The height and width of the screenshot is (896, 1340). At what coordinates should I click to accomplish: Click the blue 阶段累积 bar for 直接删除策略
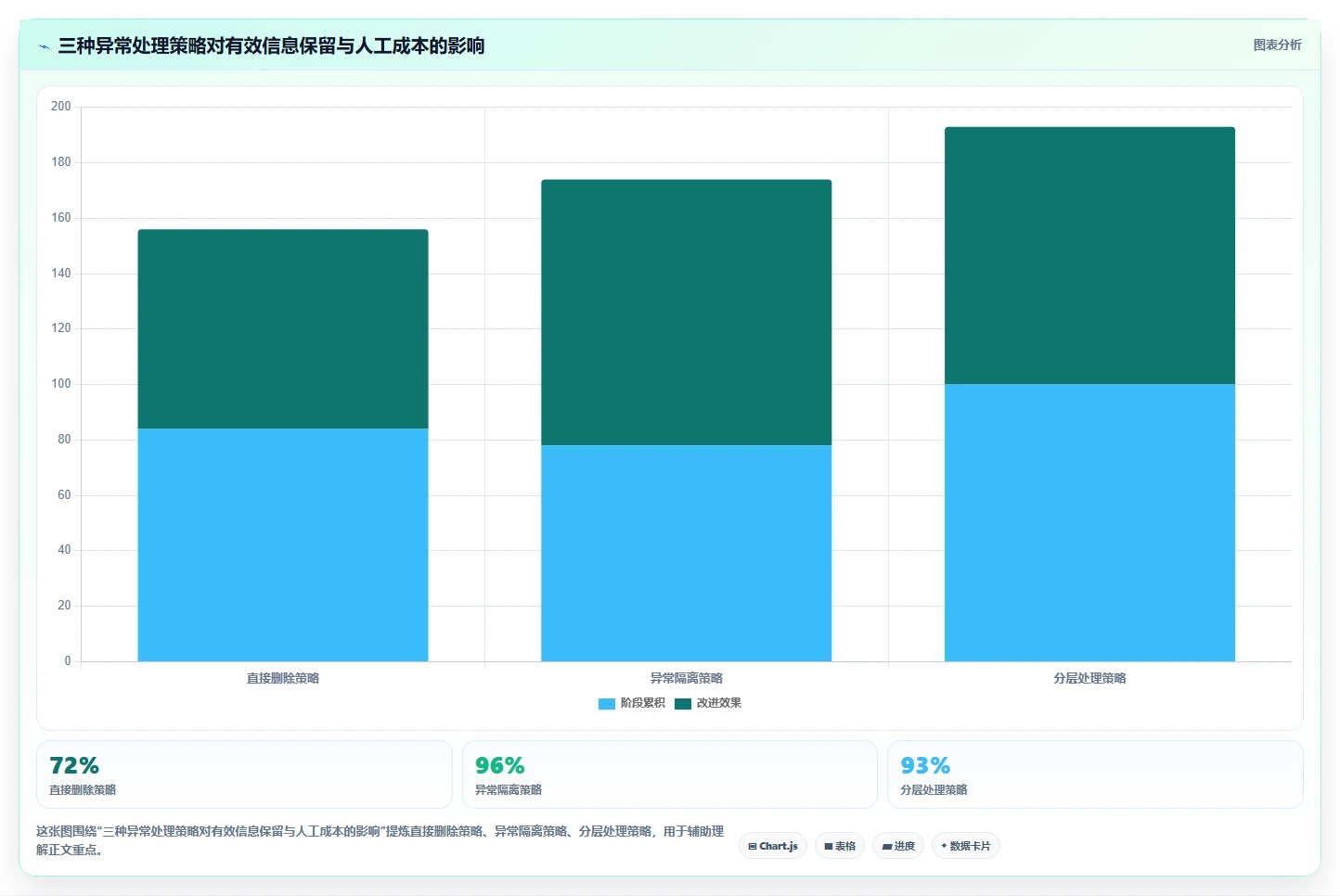coord(283,545)
